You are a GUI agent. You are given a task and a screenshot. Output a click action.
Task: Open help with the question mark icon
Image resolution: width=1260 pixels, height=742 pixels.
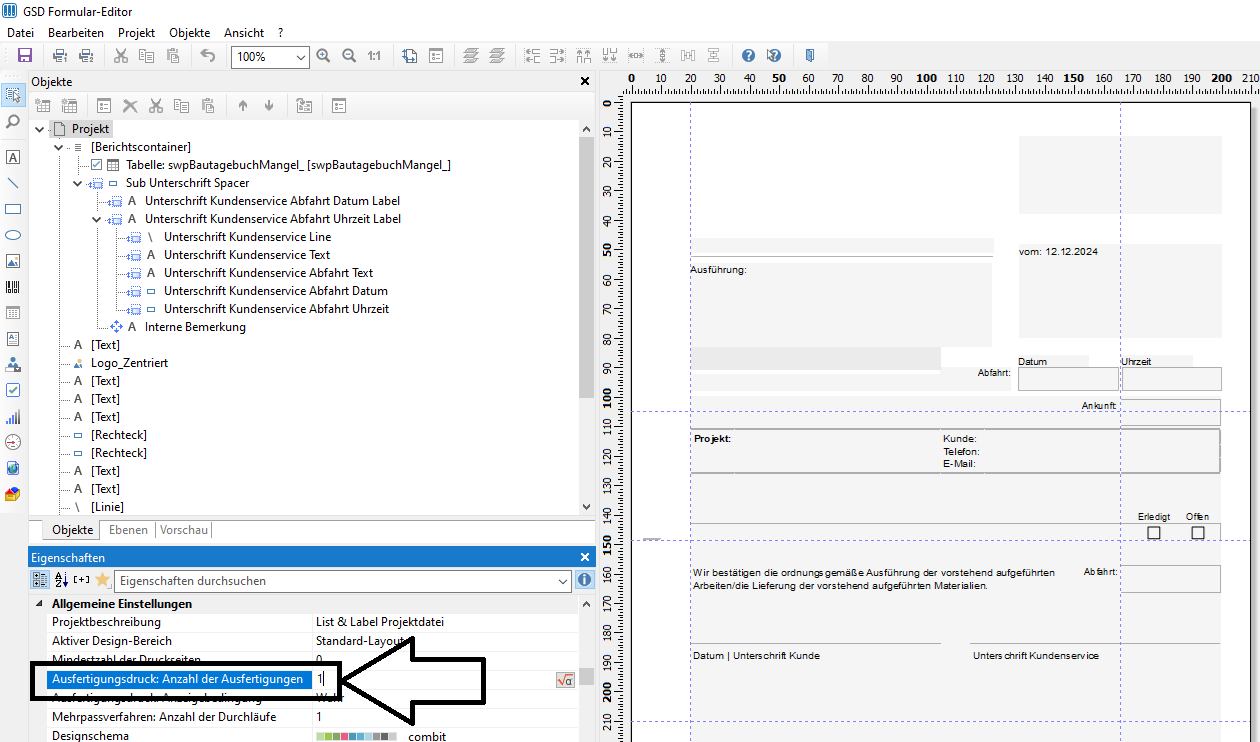coord(748,56)
